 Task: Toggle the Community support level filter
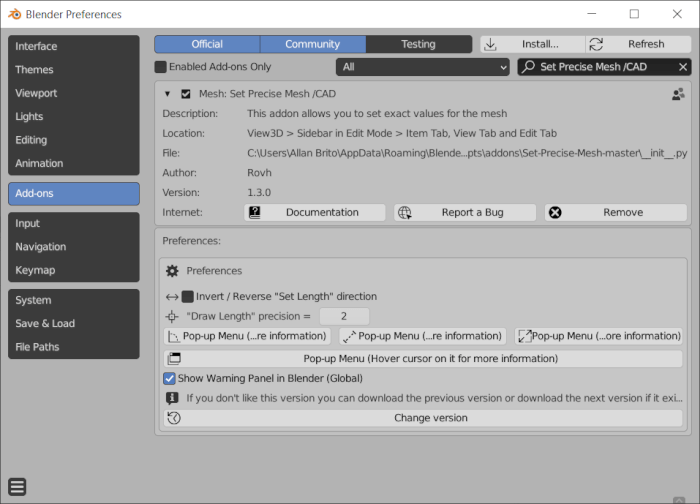[313, 44]
